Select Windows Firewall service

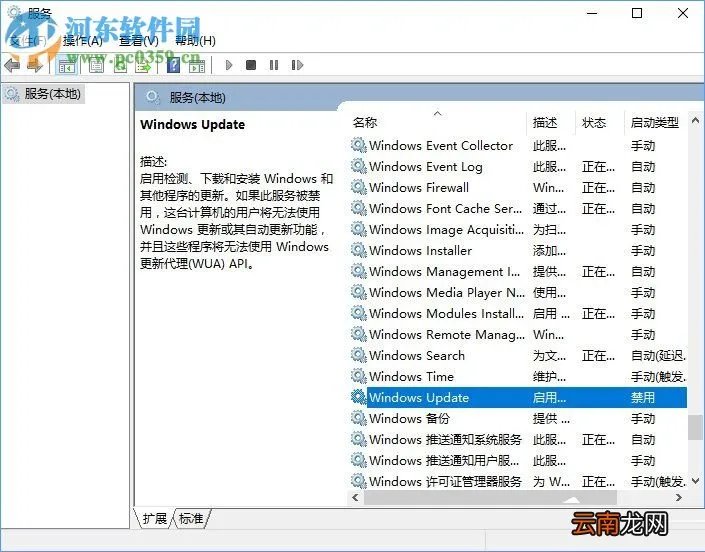[x=518, y=187]
